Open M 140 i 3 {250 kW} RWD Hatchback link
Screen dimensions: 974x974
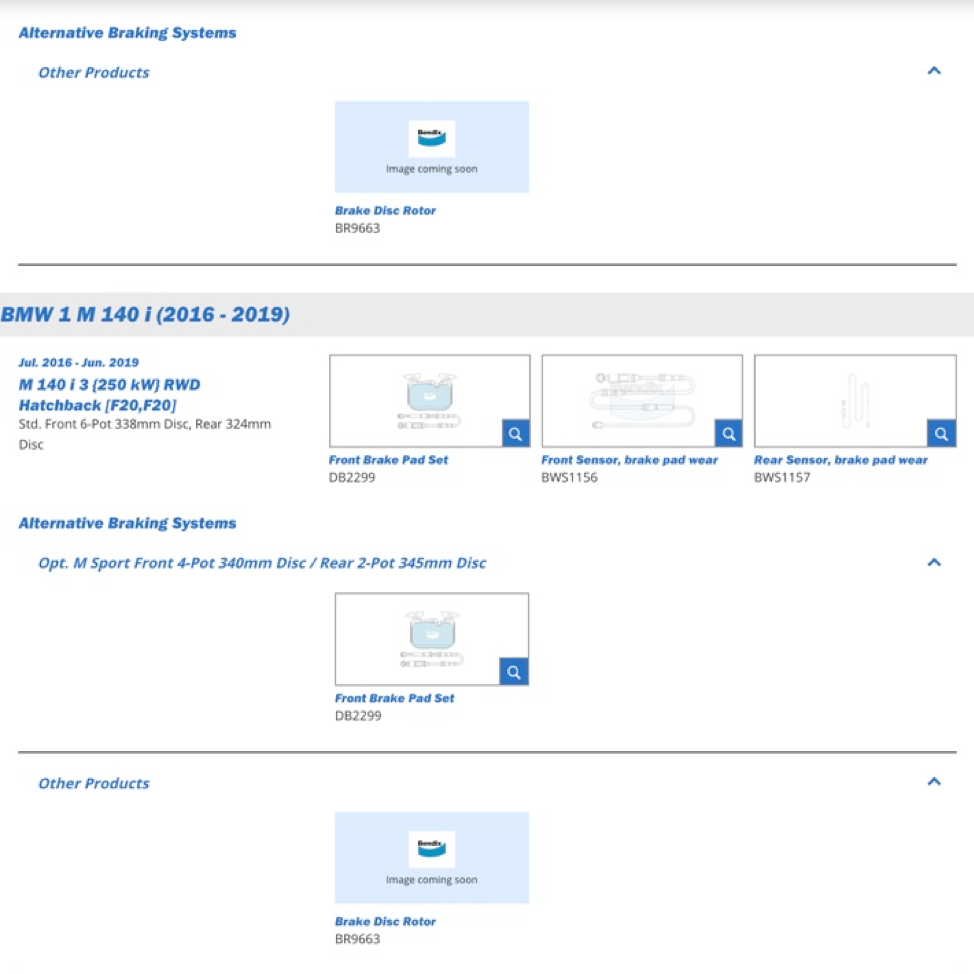click(x=109, y=395)
